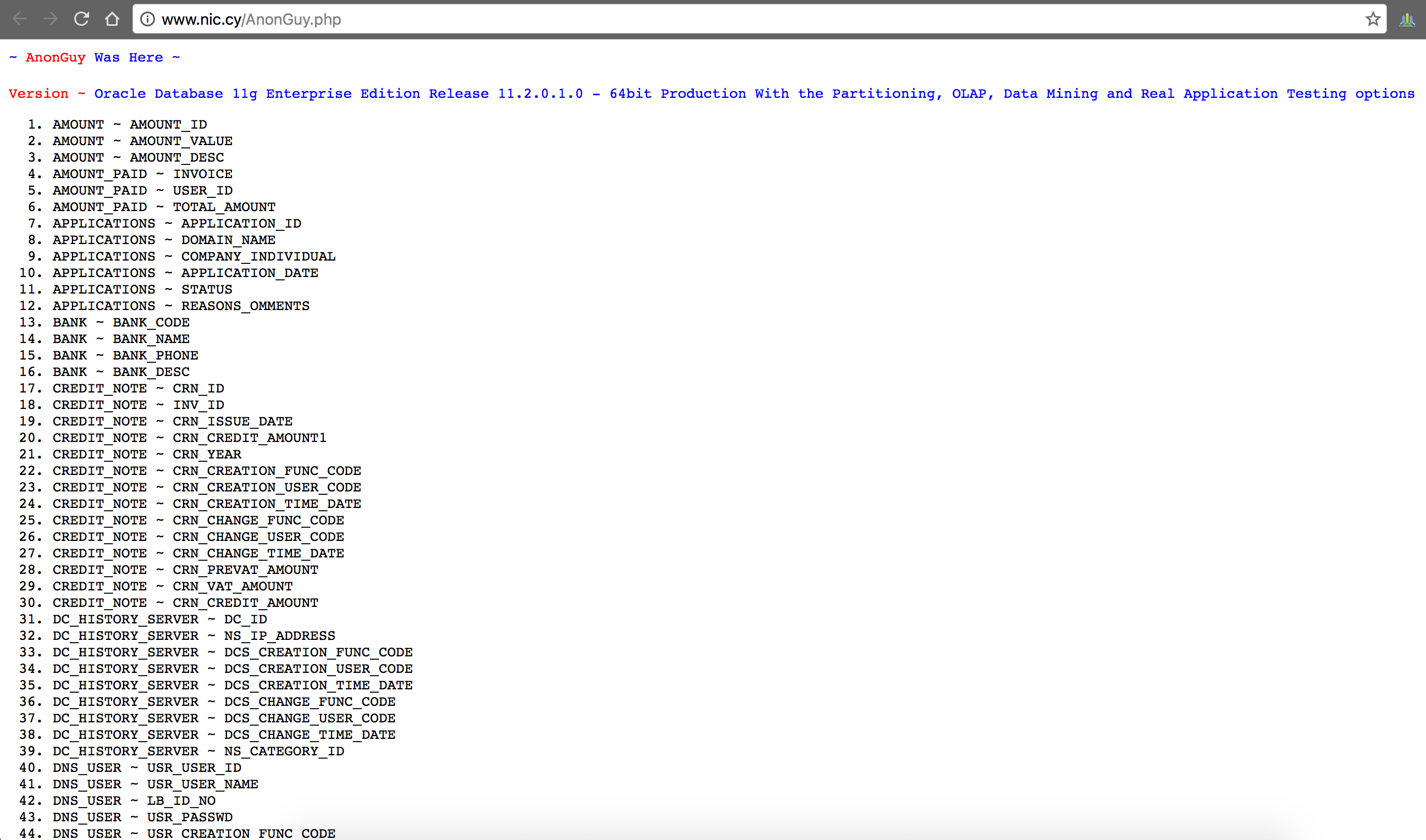Click the 'CRN_CHANGE_TIME_DATE' row
This screenshot has height=840, width=1426.
(x=198, y=554)
